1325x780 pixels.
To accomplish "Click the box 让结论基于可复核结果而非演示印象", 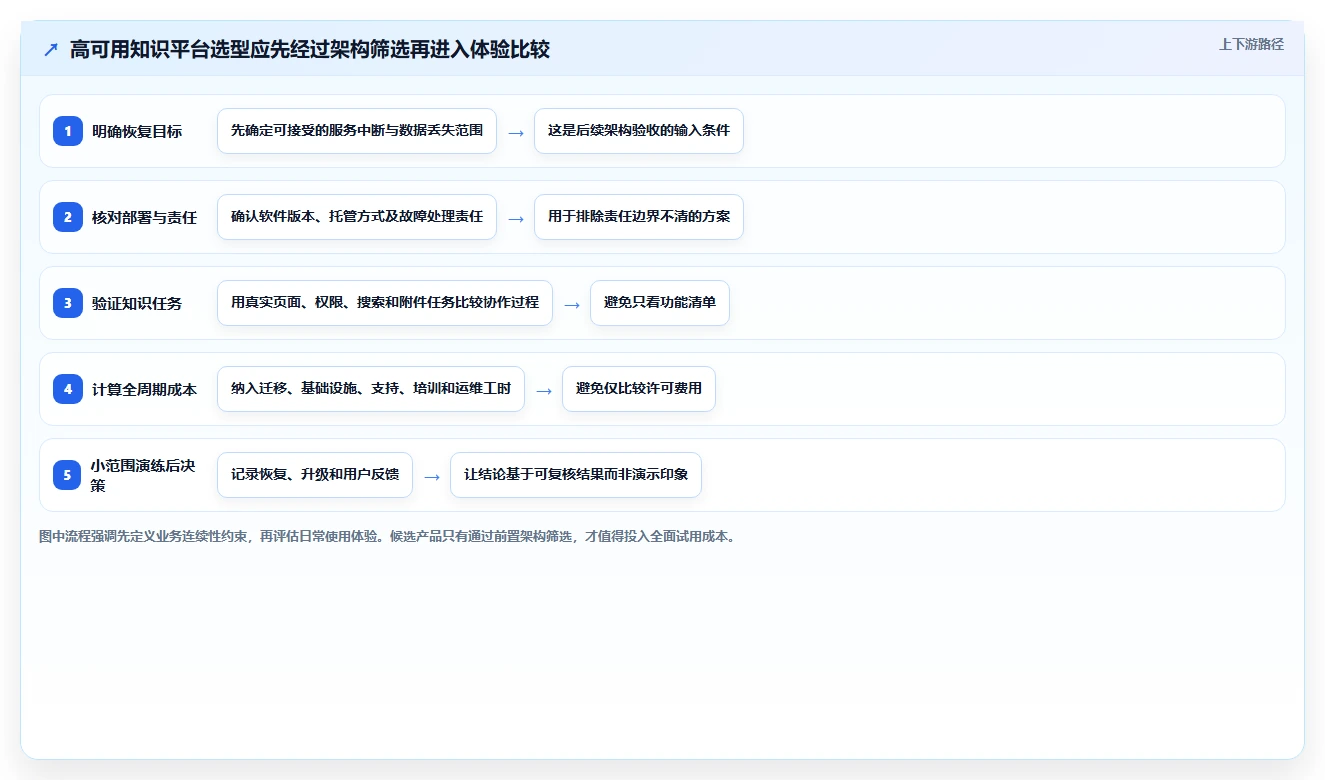I will [576, 475].
